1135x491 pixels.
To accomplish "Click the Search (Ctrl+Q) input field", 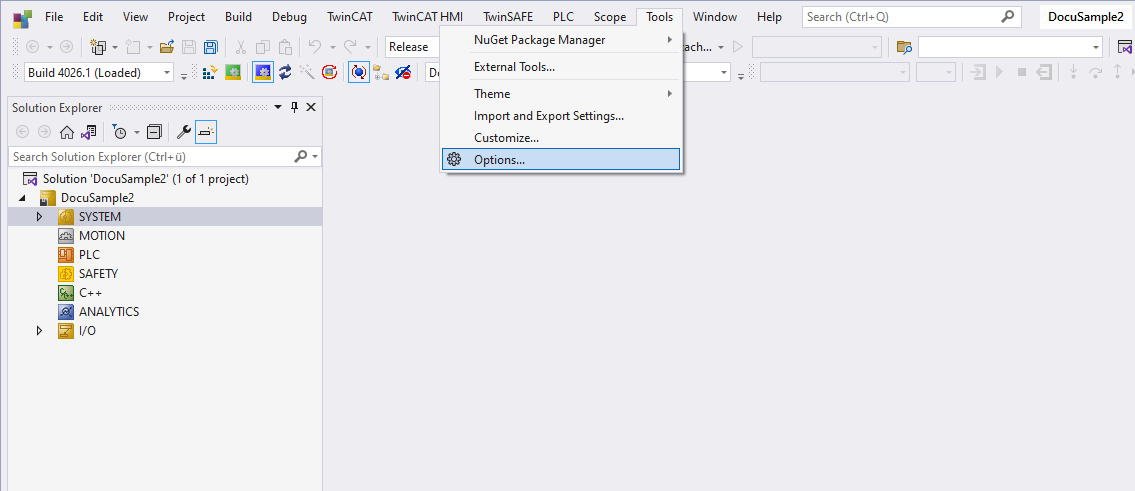I will tap(911, 16).
